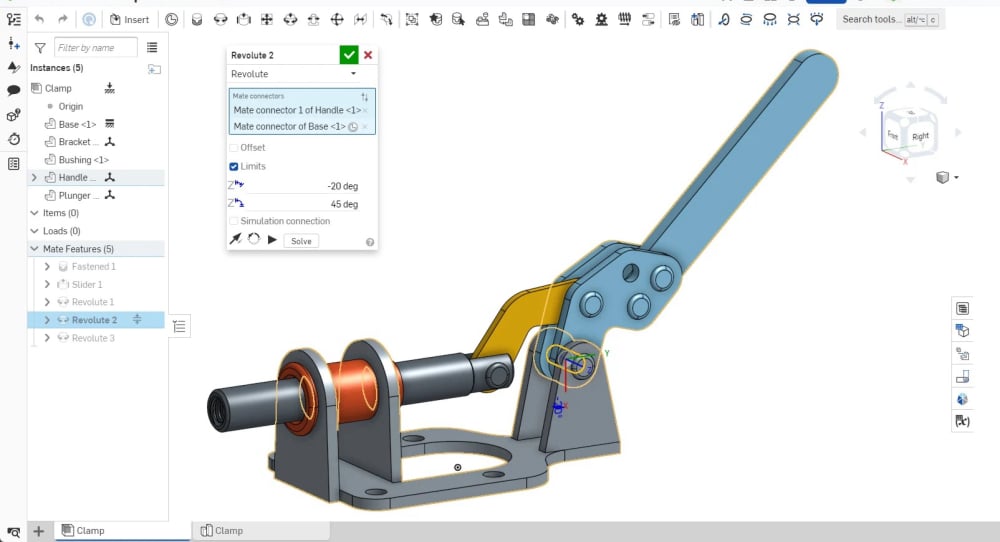
Task: Collapse the Mate Features section
Action: 34,249
